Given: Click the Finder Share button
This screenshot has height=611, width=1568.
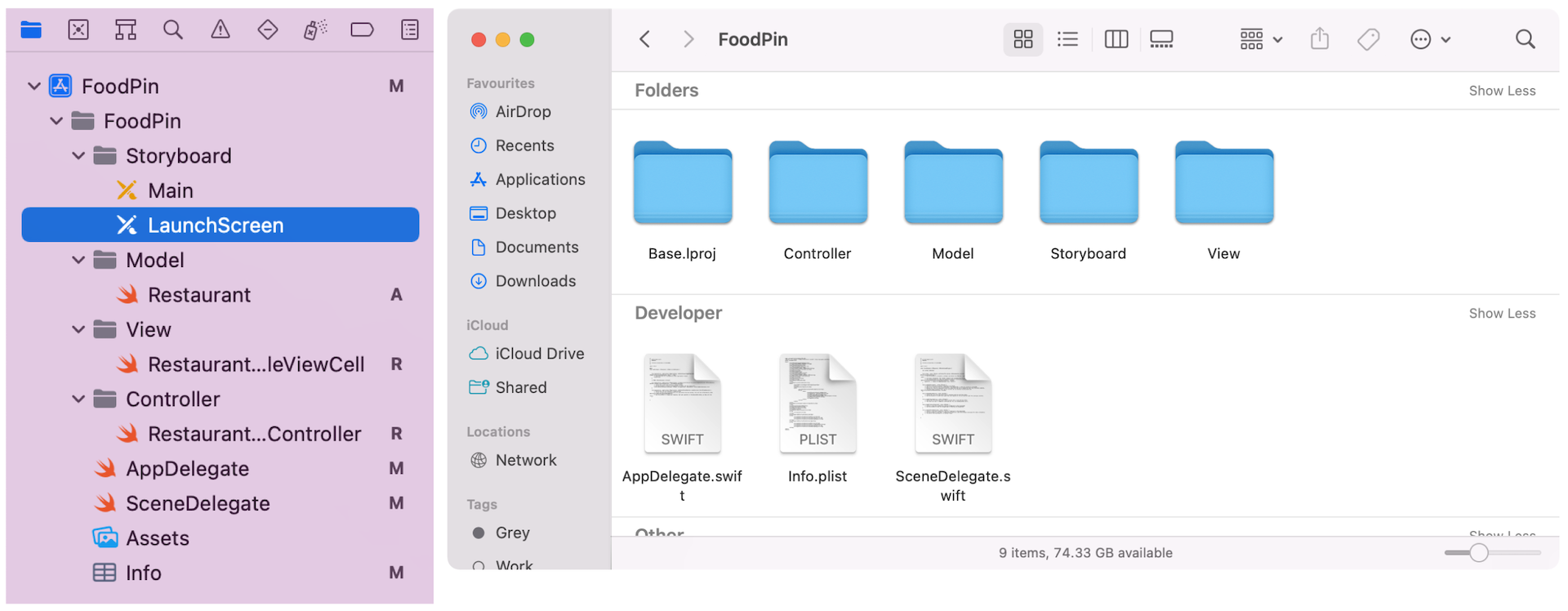Looking at the screenshot, I should [x=1320, y=38].
